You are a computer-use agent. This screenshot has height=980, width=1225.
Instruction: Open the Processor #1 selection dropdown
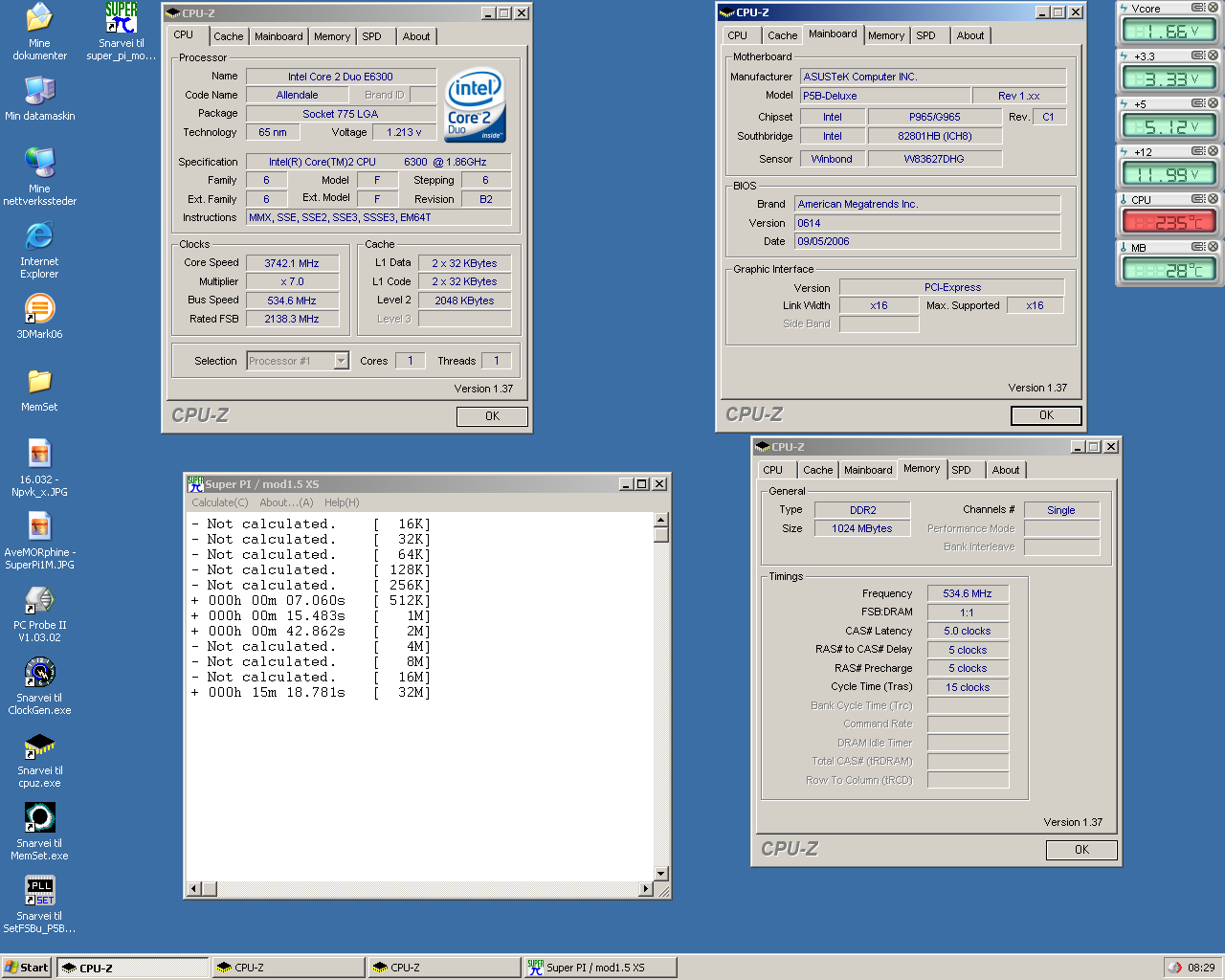(341, 361)
